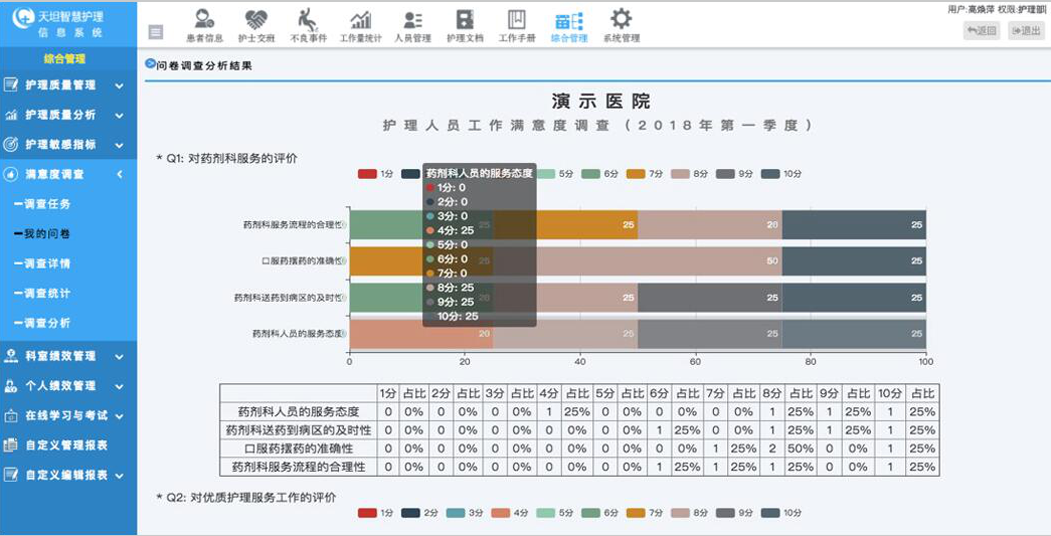
Task: Select the 人员管理 staff management icon
Action: (x=412, y=25)
